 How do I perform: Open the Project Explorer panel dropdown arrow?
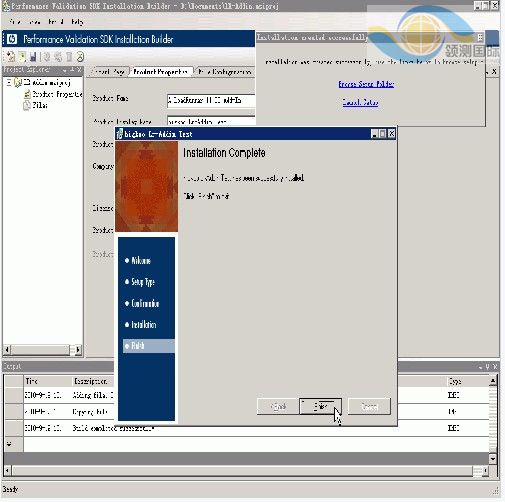[65, 70]
